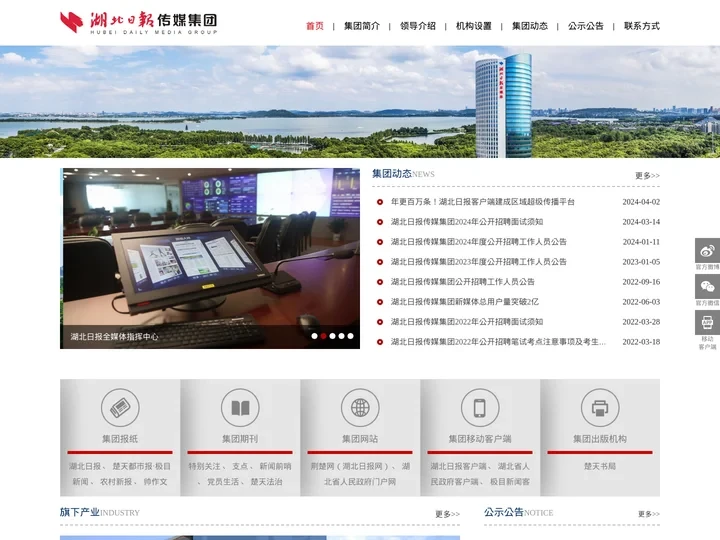Click 更多>> next to 旗下产业 INDUSTRY
720x540 pixels.
click(x=447, y=514)
